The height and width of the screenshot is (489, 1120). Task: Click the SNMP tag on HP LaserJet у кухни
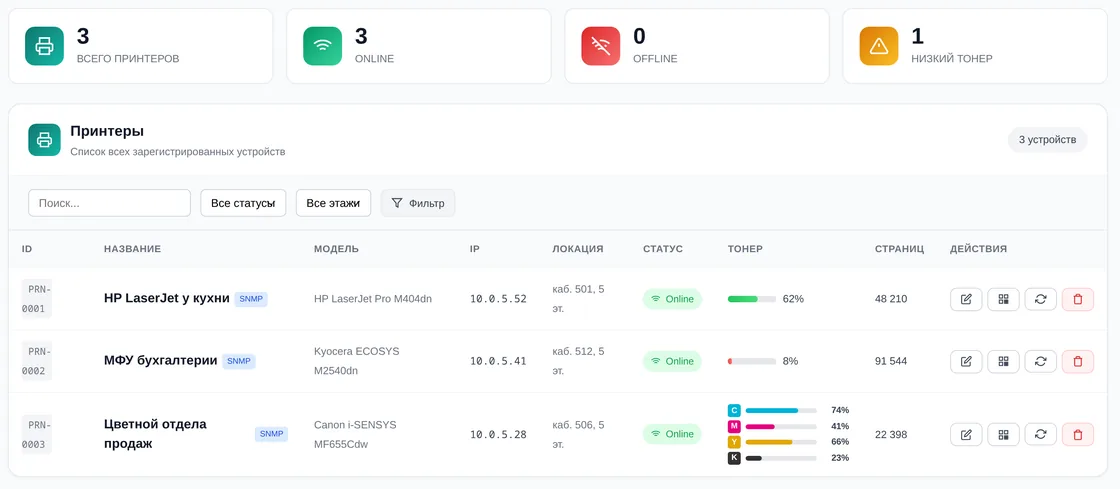251,299
